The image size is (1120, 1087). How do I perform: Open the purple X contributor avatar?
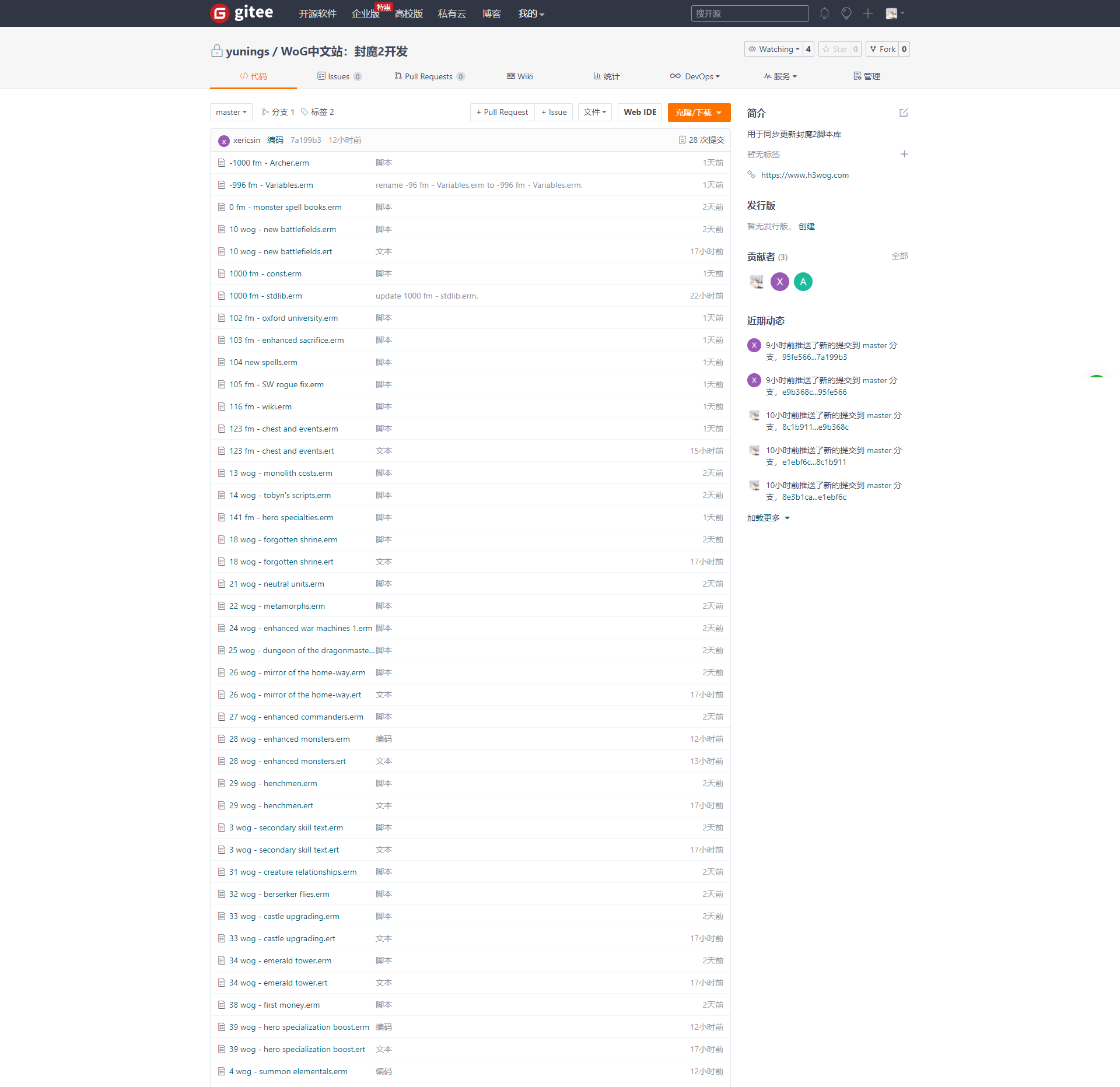(x=780, y=282)
